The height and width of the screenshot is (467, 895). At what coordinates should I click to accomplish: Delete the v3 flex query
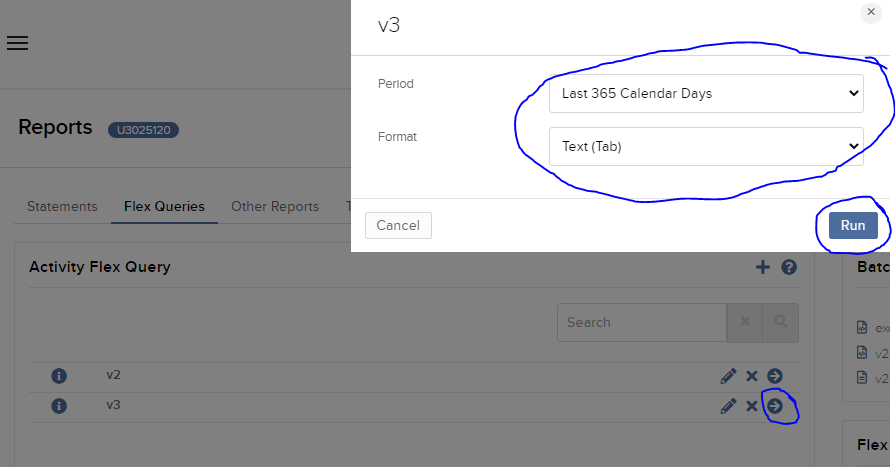click(752, 406)
